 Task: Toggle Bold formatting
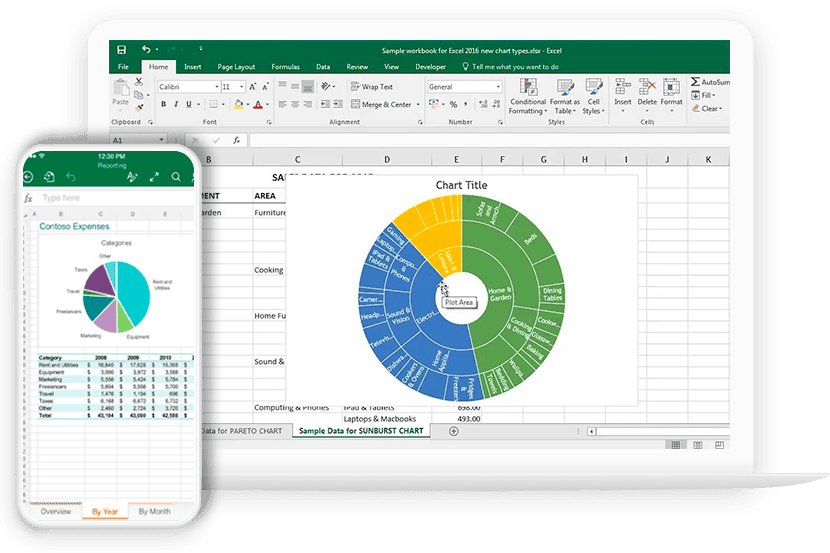coord(164,104)
